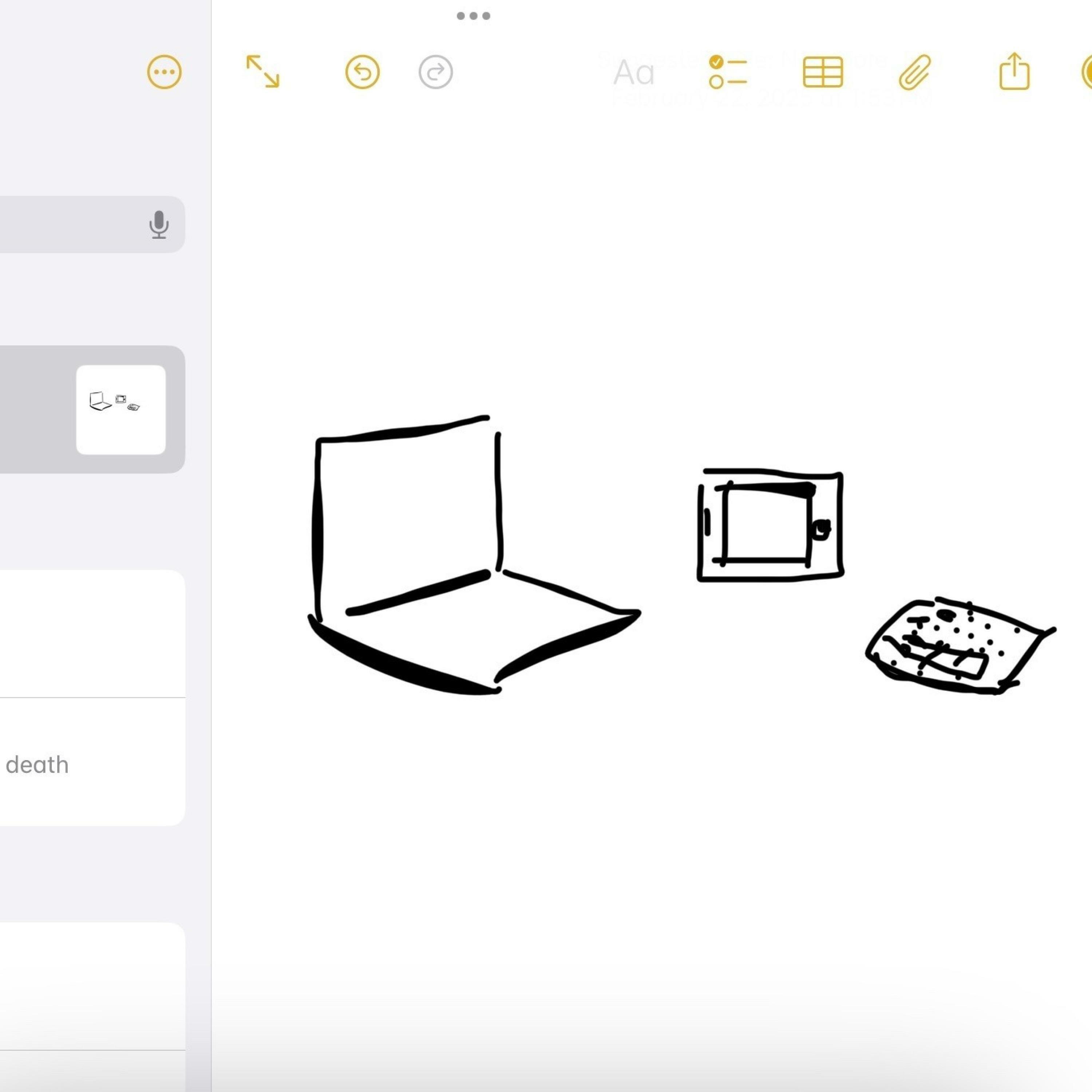Open the sidebar more options ellipsis button

pos(164,72)
